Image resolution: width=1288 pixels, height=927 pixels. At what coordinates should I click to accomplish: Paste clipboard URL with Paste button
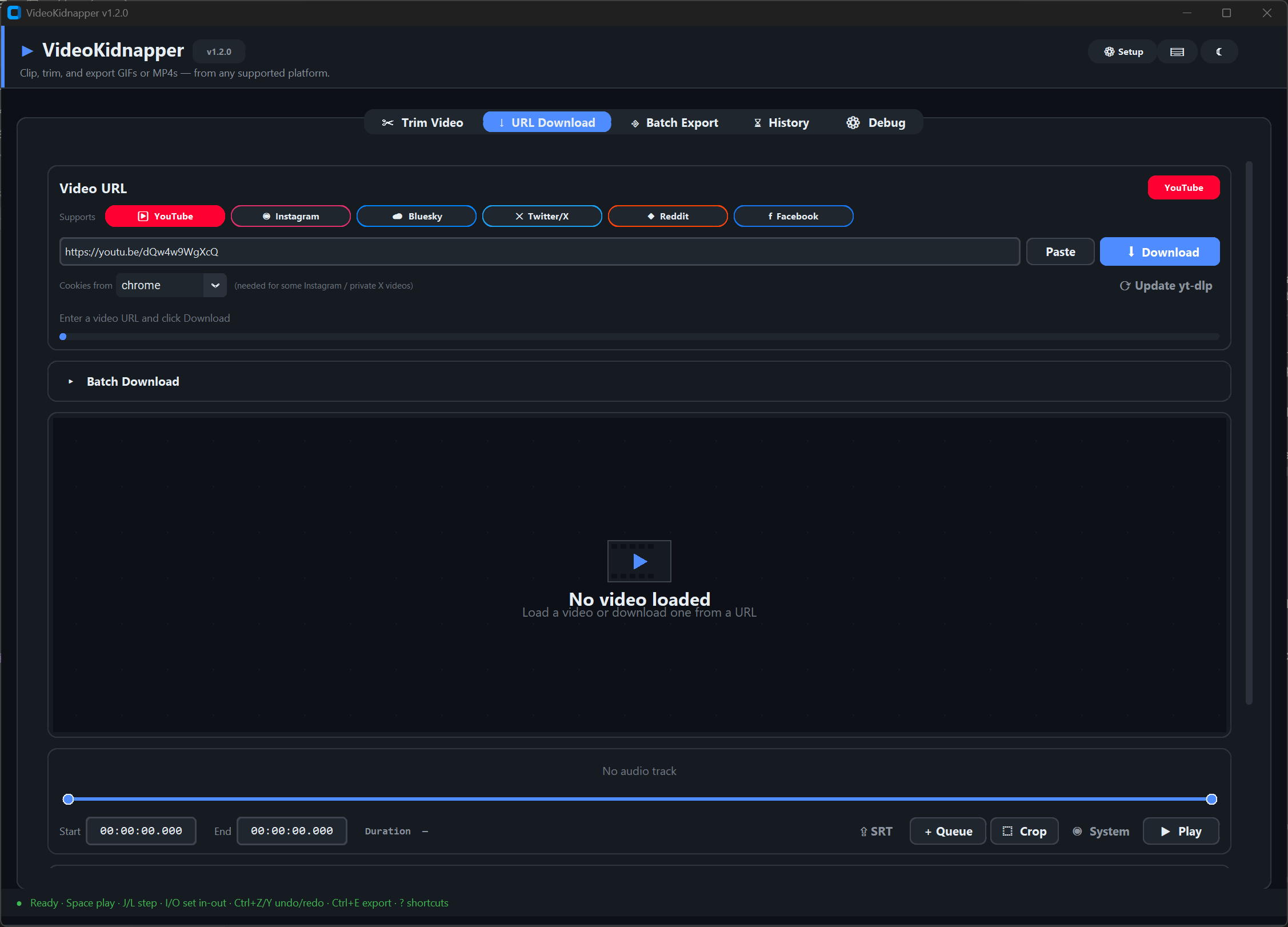[1061, 251]
